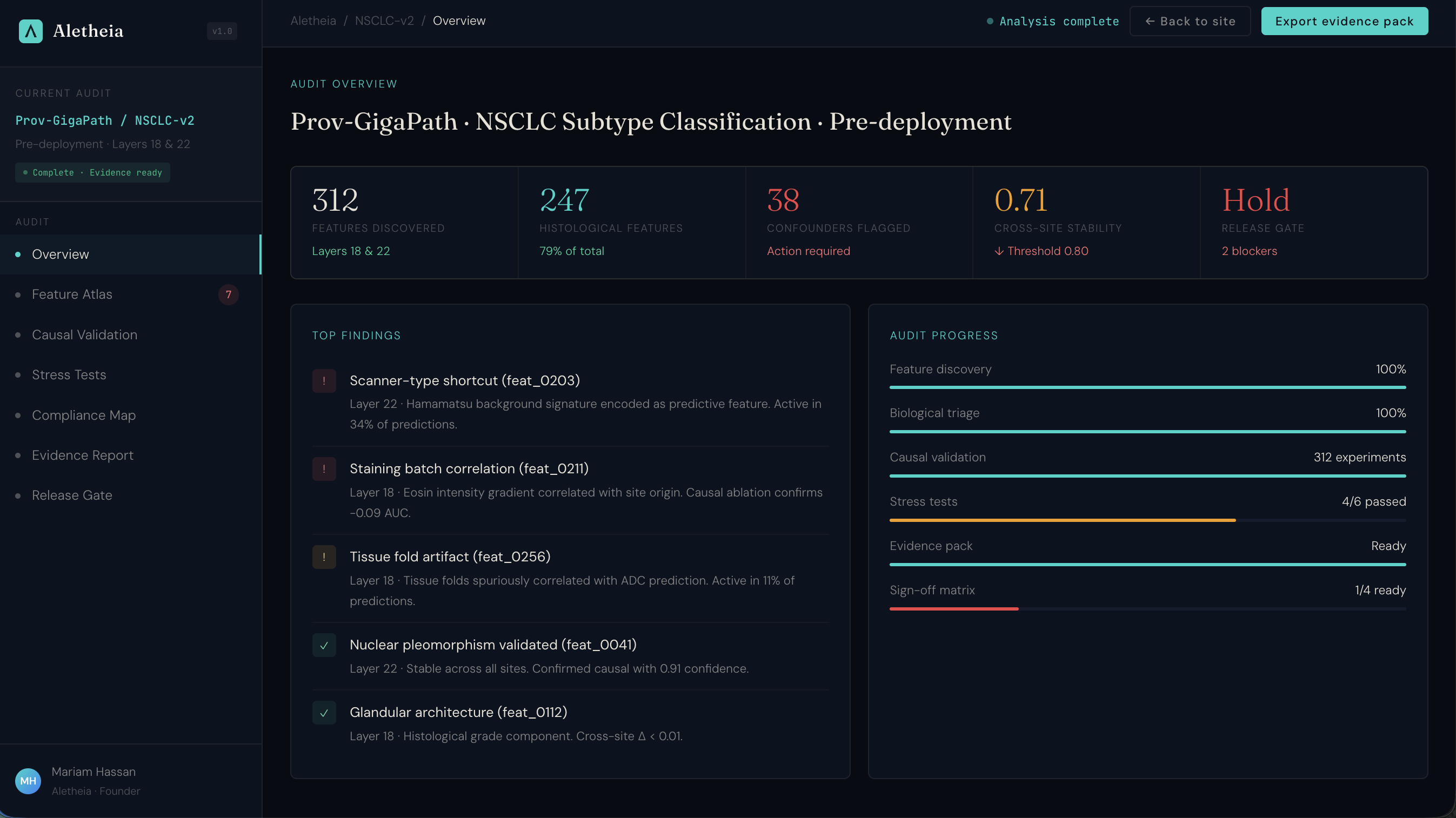Click the Back to site button

(1190, 21)
